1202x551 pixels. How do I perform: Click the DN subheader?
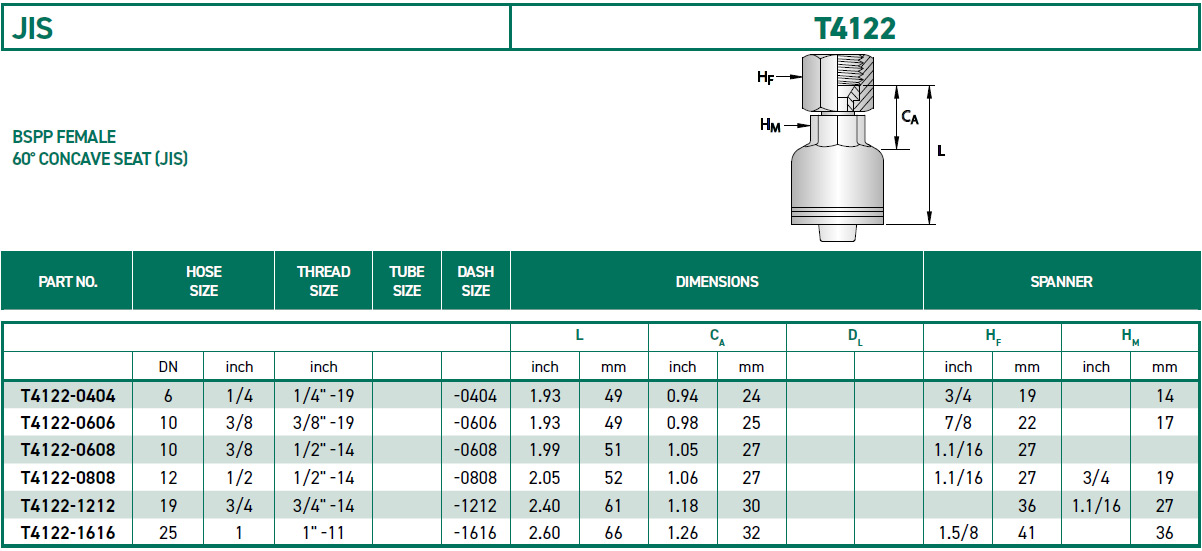pos(168,367)
